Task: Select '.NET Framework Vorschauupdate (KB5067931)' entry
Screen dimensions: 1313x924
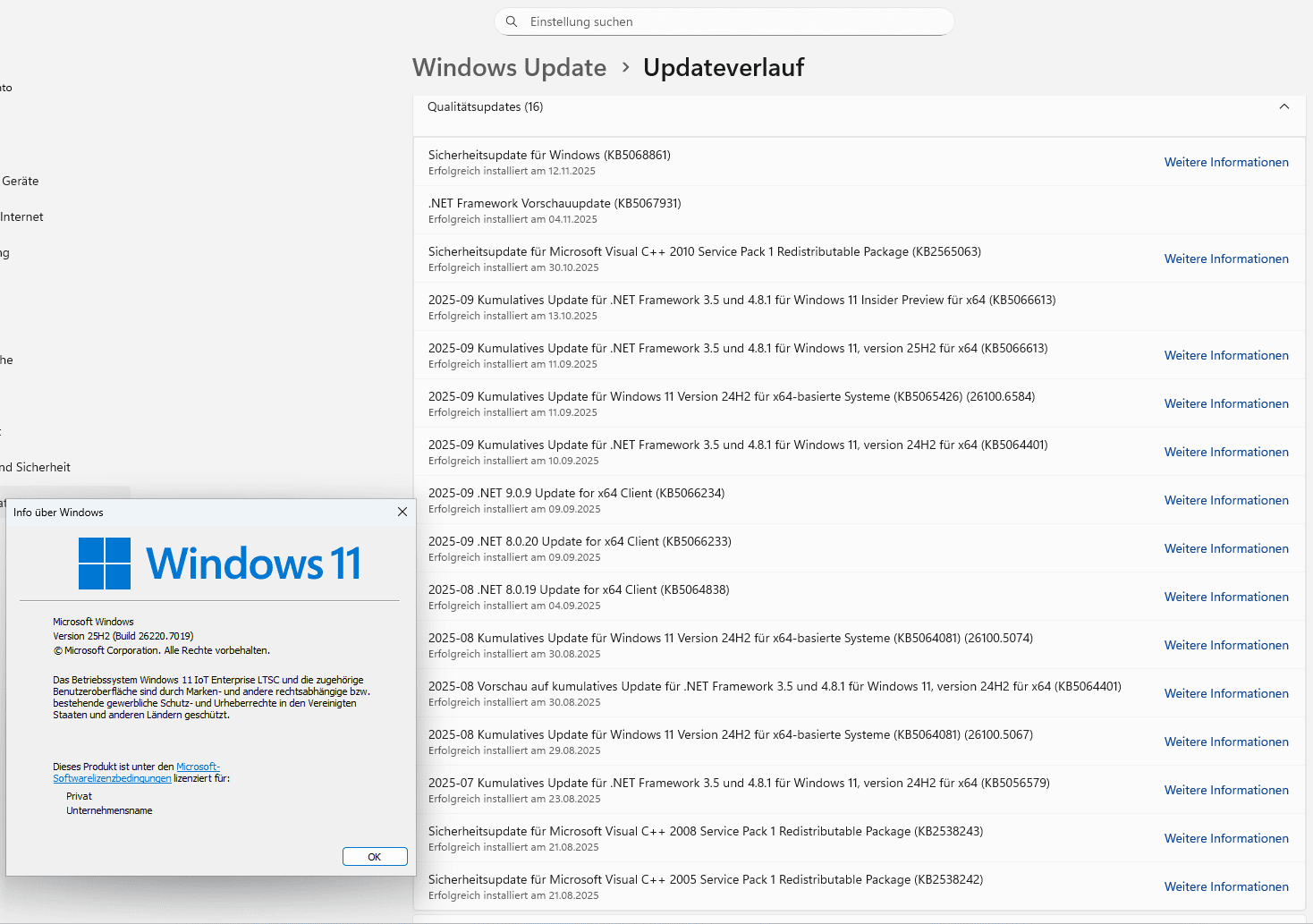Action: tap(859, 210)
